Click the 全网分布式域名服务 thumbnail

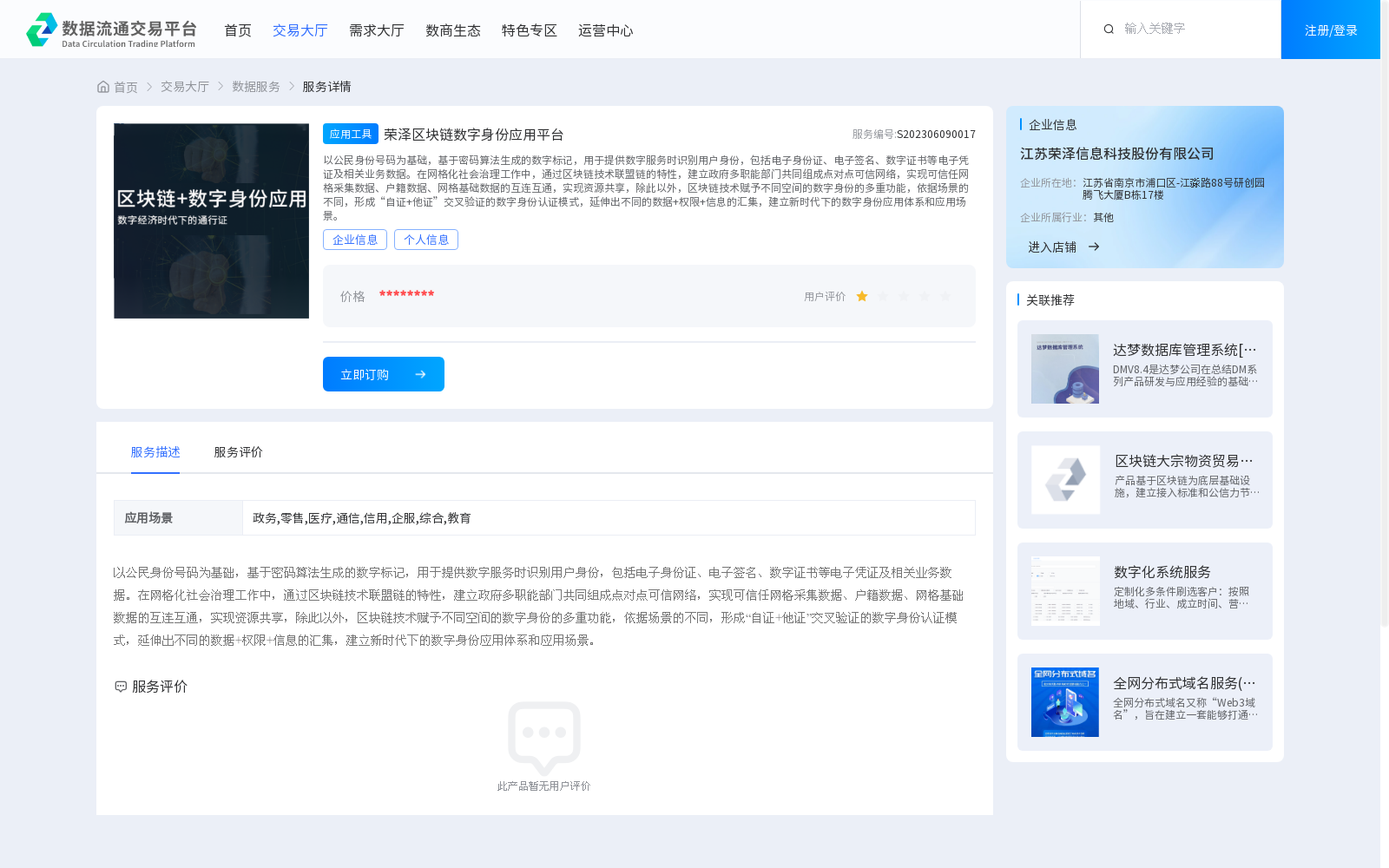pos(1065,702)
